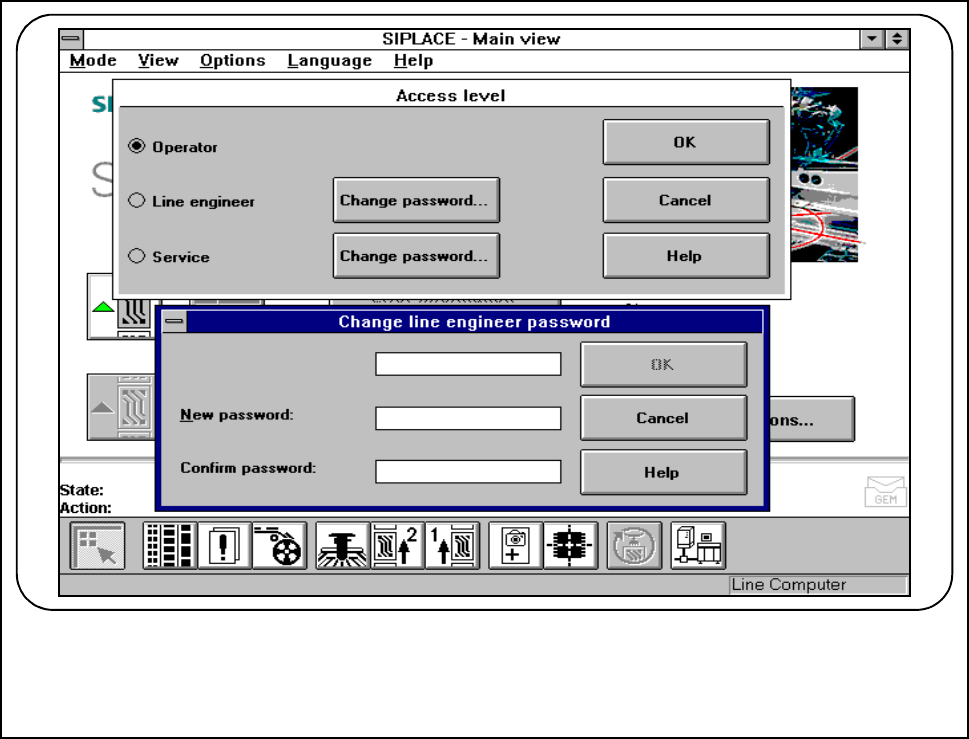The width and height of the screenshot is (969, 739).
Task: Click the conveyor lane 2 arrow icon
Action: coord(397,546)
